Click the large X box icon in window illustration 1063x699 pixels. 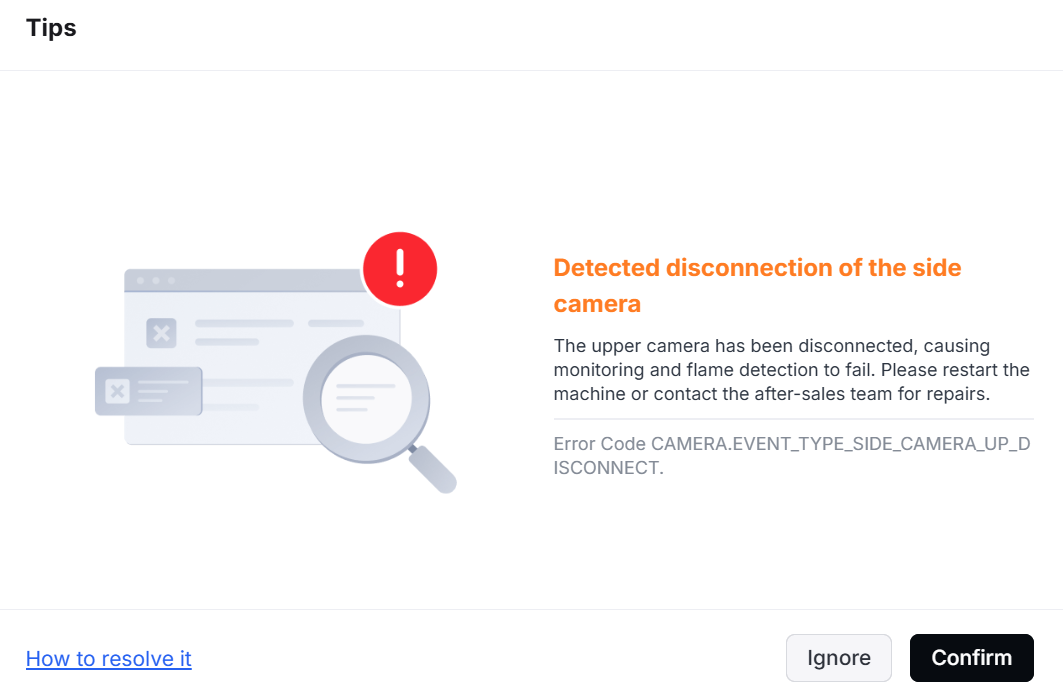coord(161,333)
